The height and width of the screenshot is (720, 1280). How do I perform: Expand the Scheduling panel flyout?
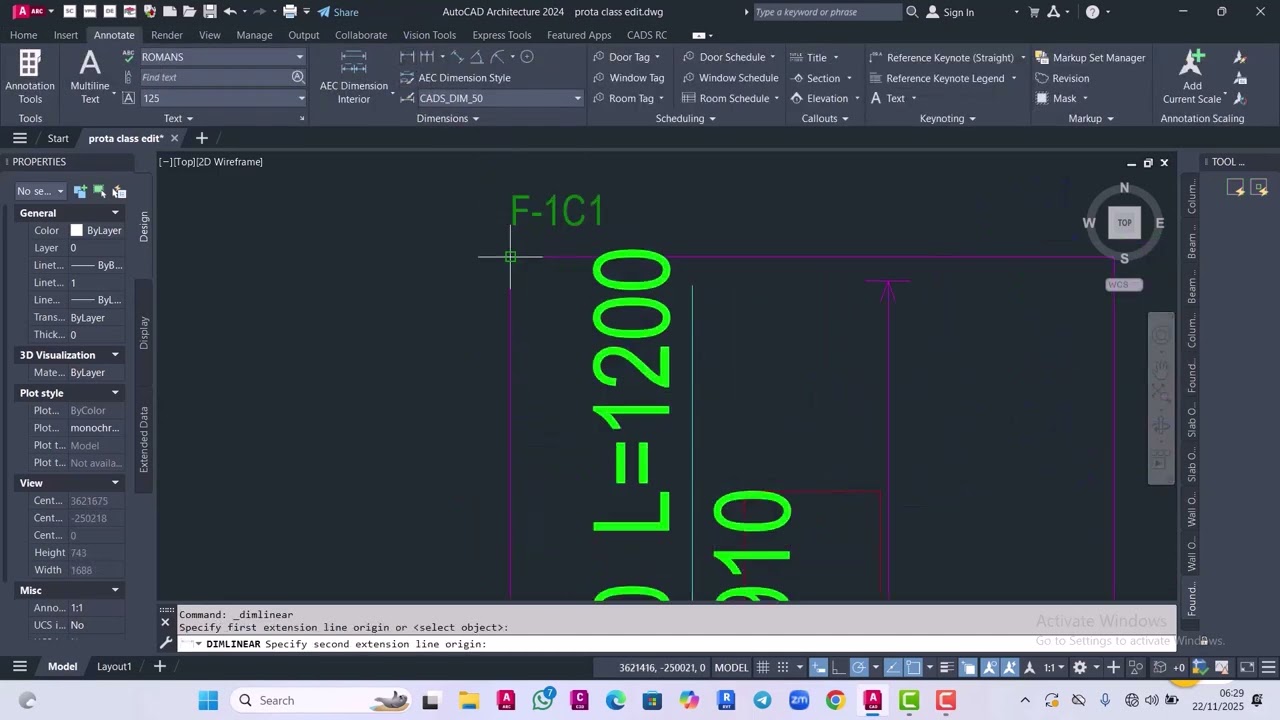pyautogui.click(x=686, y=118)
